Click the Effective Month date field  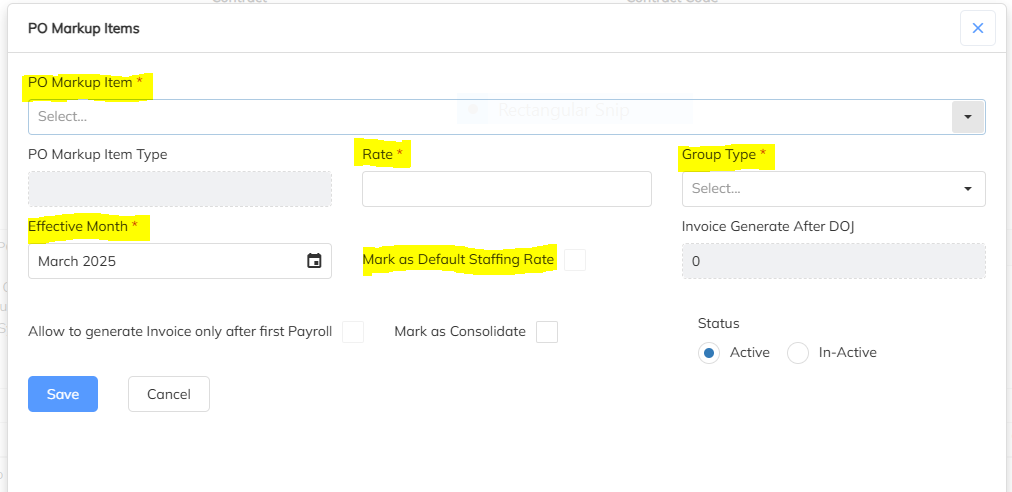tap(165, 261)
